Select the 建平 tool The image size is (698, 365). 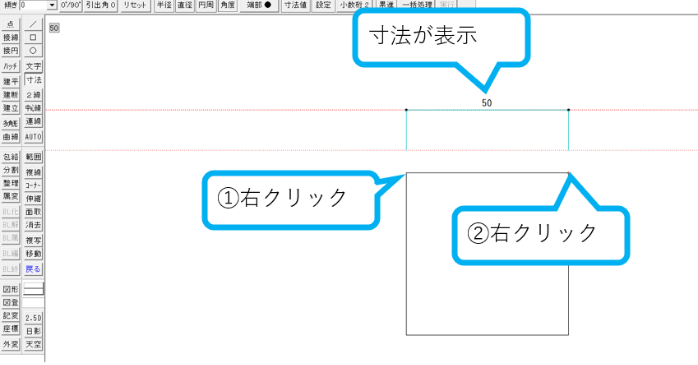tap(11, 81)
